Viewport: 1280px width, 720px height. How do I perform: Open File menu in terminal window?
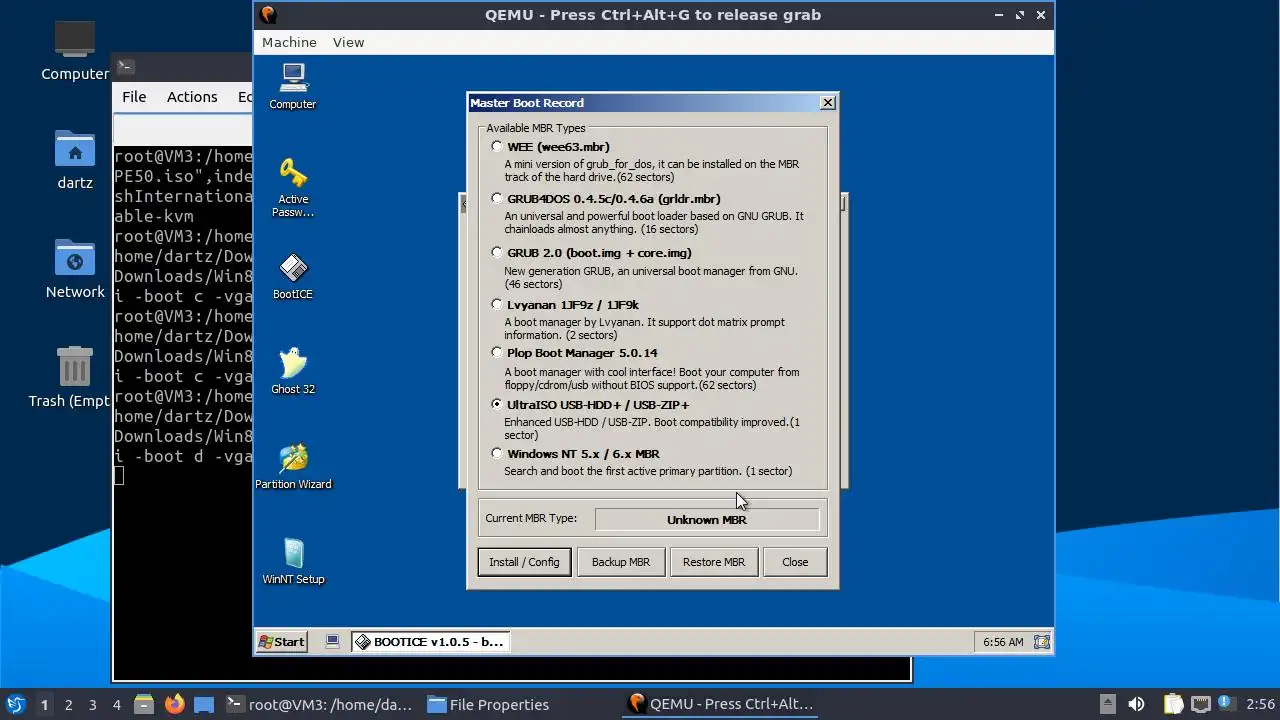(x=134, y=97)
